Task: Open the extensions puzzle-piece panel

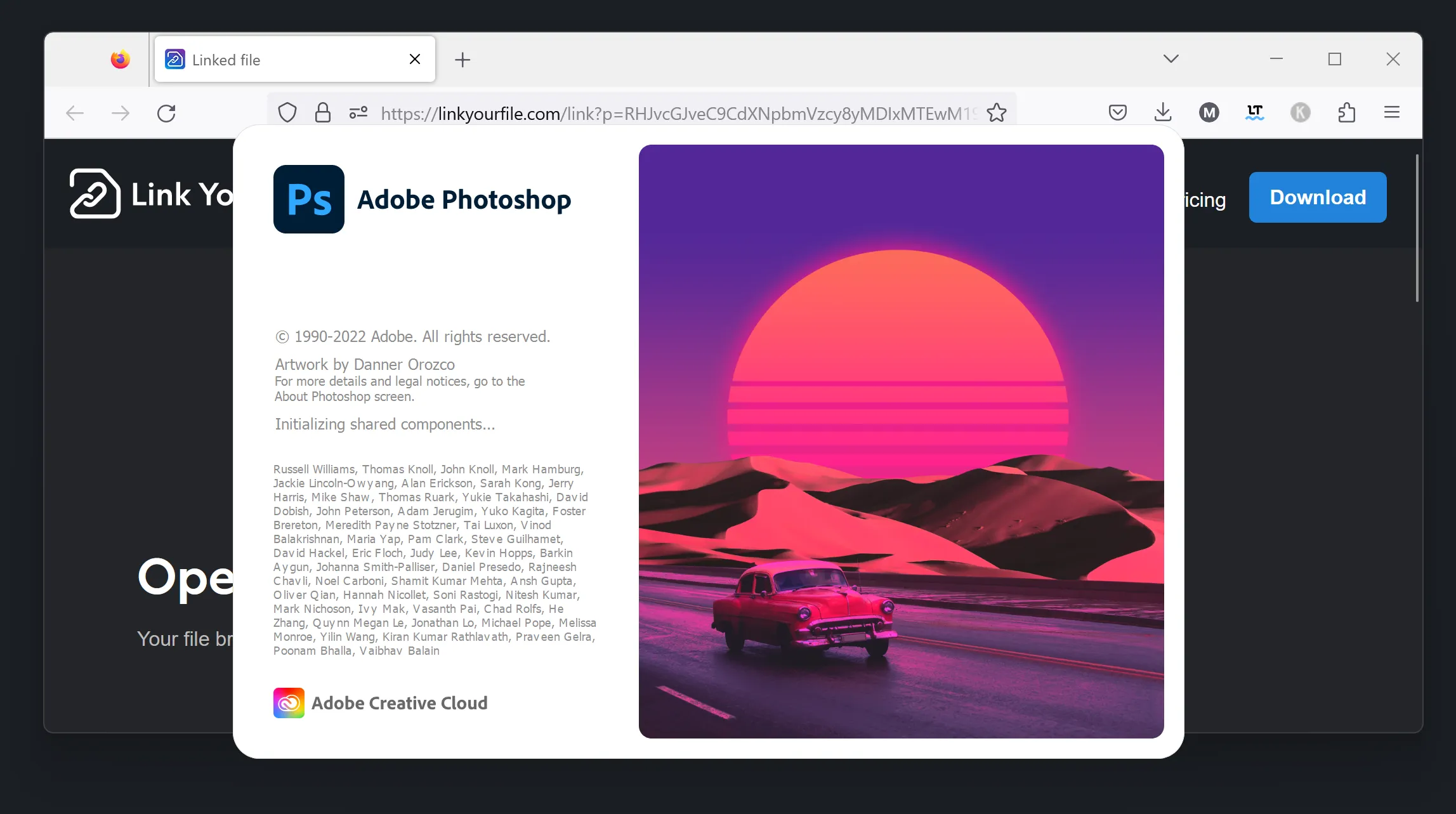Action: (x=1346, y=112)
